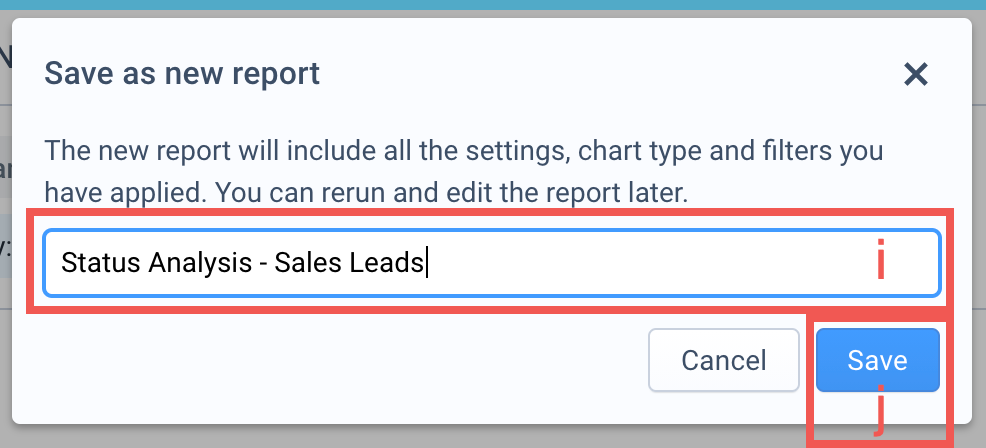Focus the report name input field

pyautogui.click(x=600, y=263)
